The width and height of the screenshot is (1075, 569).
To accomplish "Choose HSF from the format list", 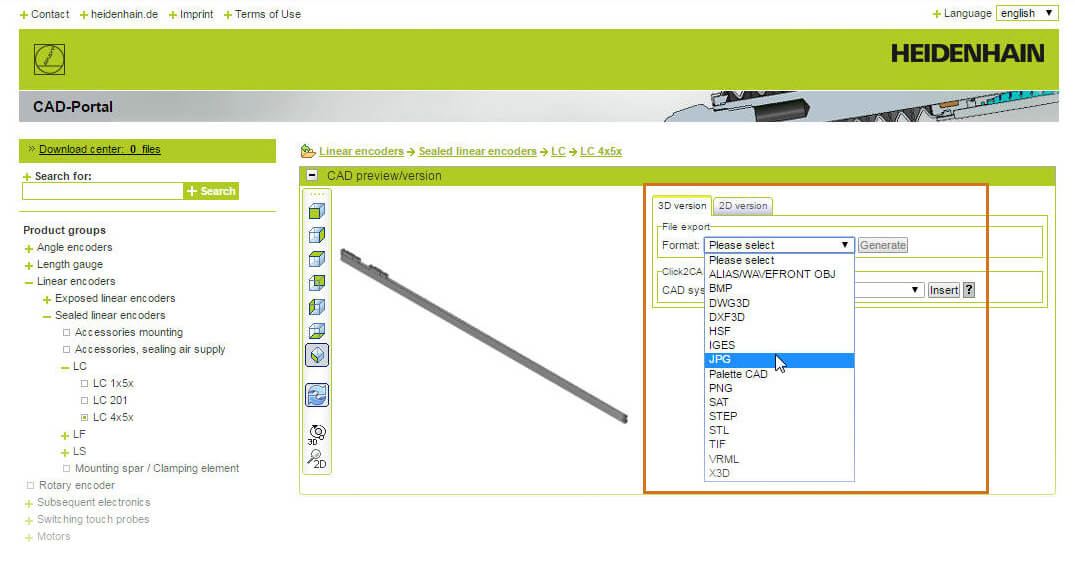I will tap(779, 331).
